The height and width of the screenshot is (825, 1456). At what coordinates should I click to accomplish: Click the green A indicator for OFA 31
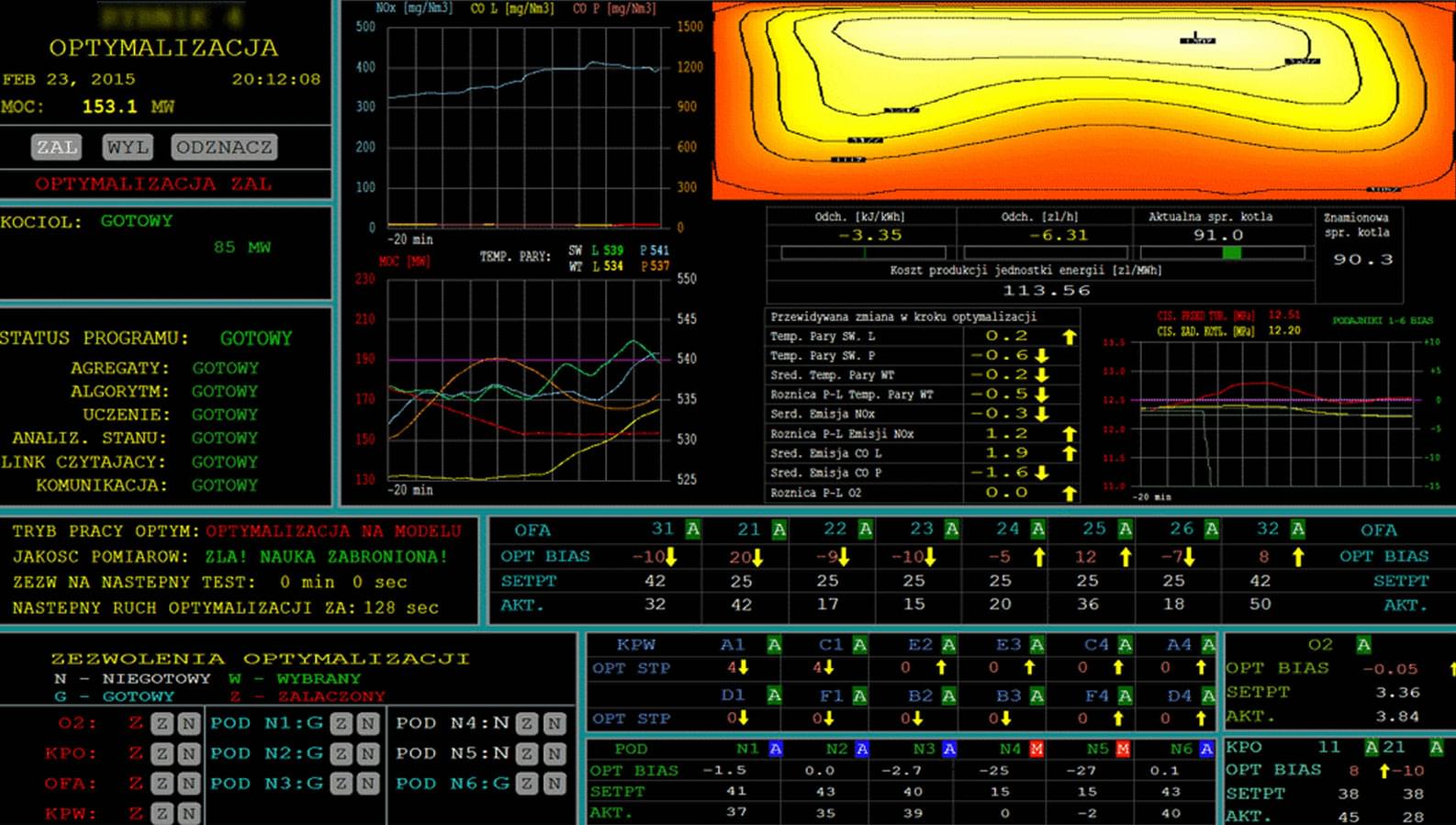pyautogui.click(x=693, y=530)
